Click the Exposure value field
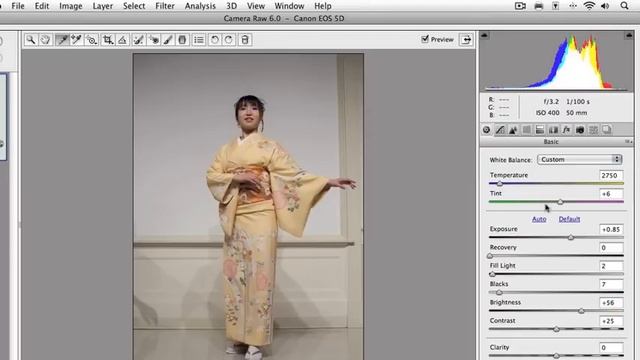 click(611, 229)
